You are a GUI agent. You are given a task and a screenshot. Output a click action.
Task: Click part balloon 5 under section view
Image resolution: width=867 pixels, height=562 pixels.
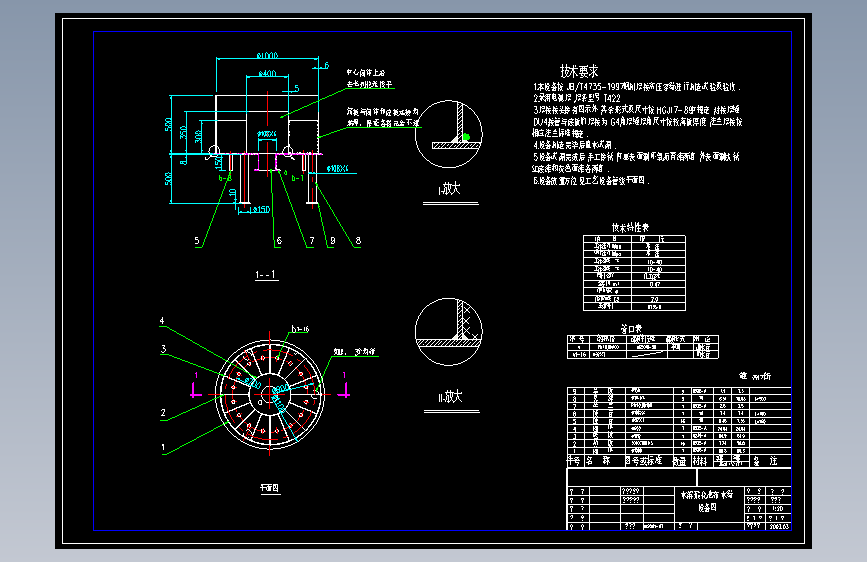tap(197, 241)
